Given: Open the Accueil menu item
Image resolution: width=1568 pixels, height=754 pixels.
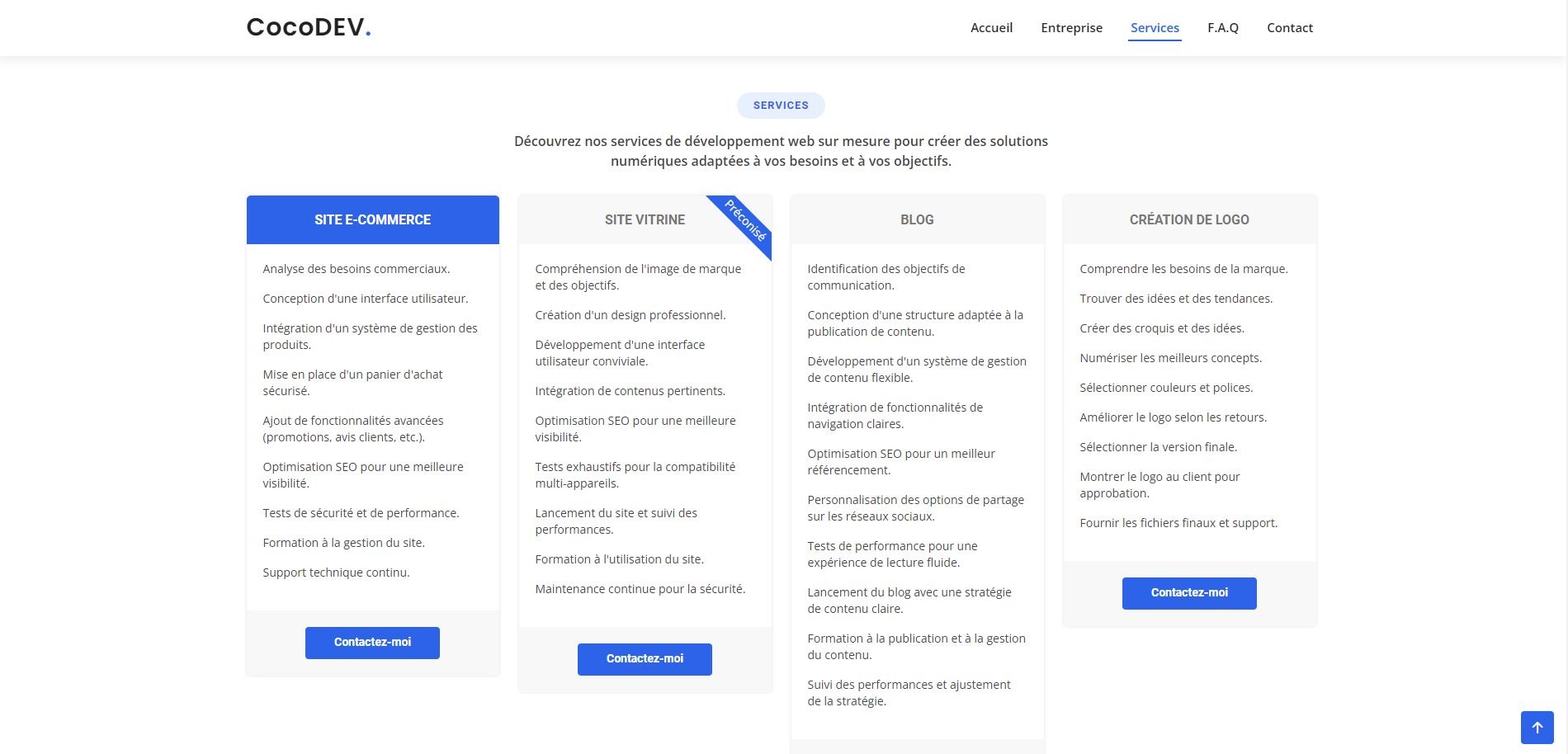Looking at the screenshot, I should (991, 28).
